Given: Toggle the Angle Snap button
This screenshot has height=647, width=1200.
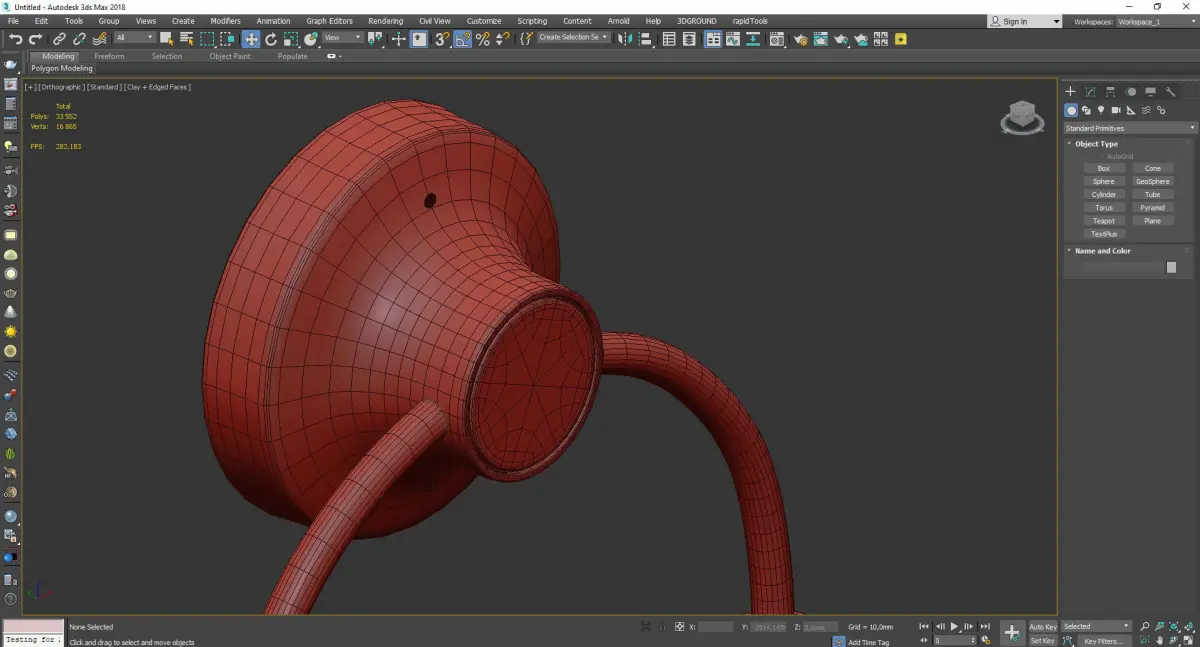Looking at the screenshot, I should click(462, 39).
